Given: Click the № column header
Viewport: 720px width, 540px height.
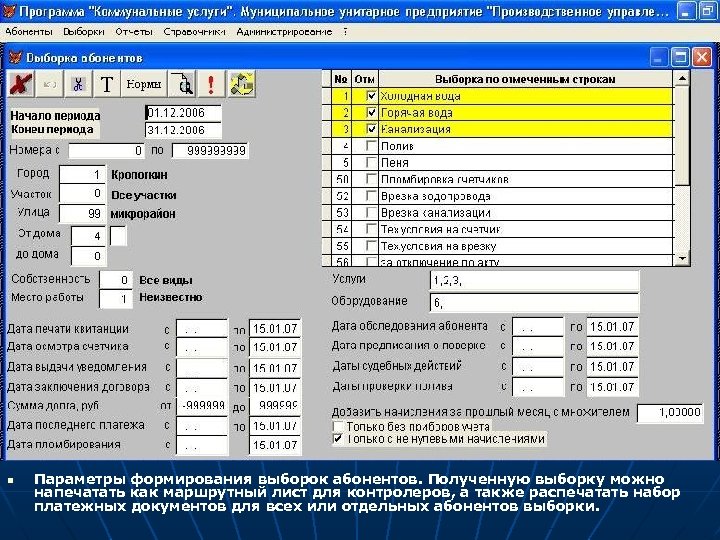Looking at the screenshot, I should click(x=341, y=79).
